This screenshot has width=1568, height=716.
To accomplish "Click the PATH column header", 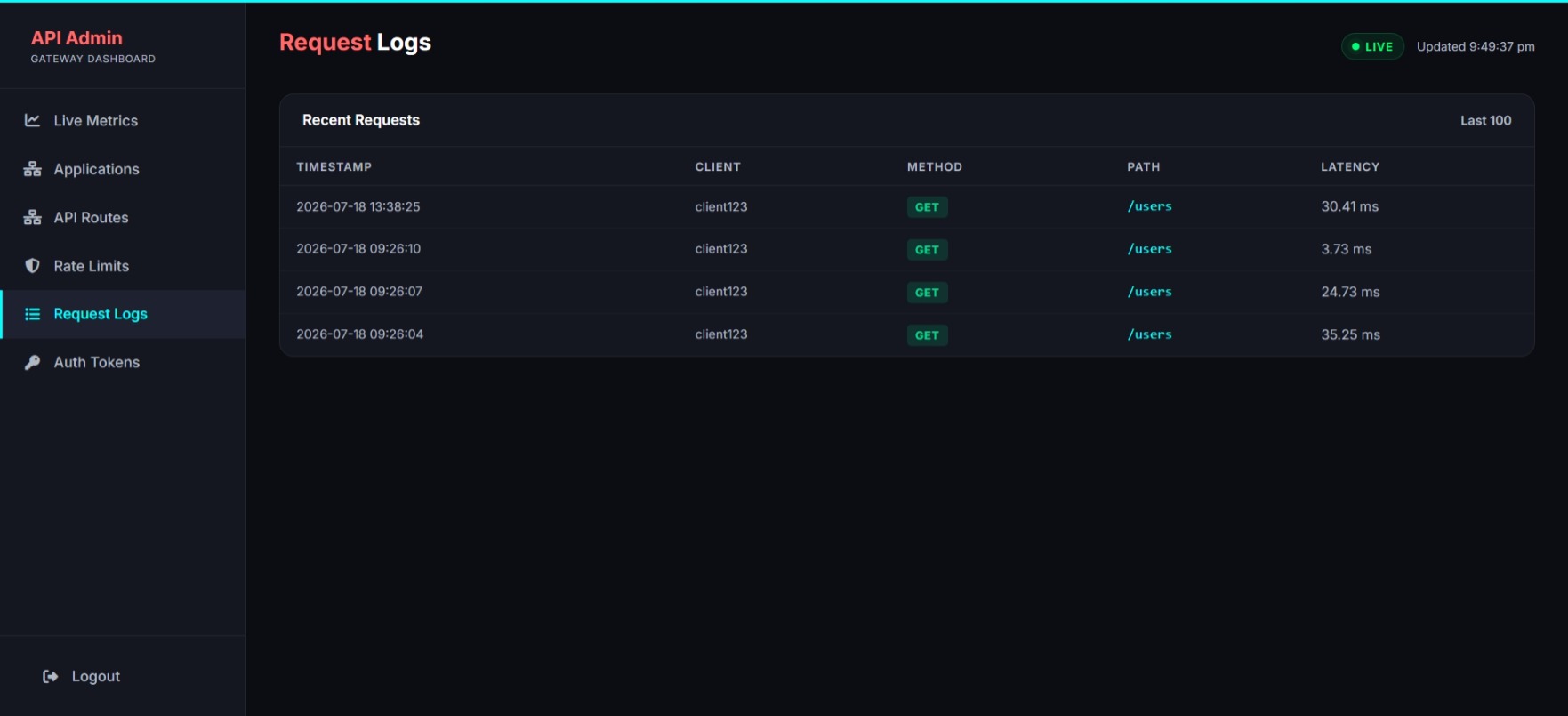I will pyautogui.click(x=1144, y=166).
